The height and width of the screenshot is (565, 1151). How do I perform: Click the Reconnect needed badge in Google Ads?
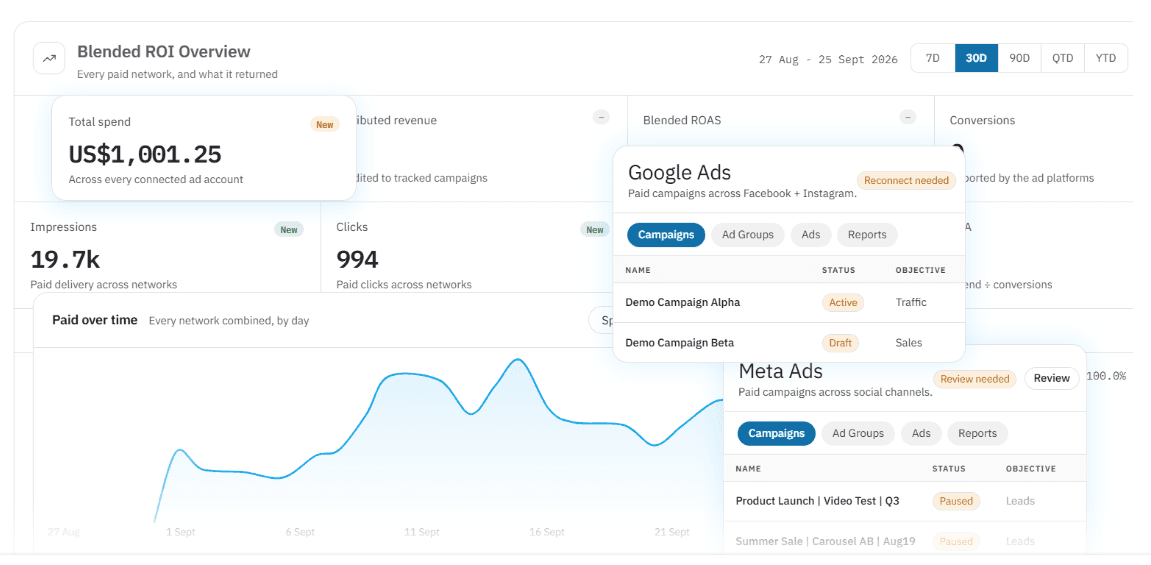click(907, 181)
